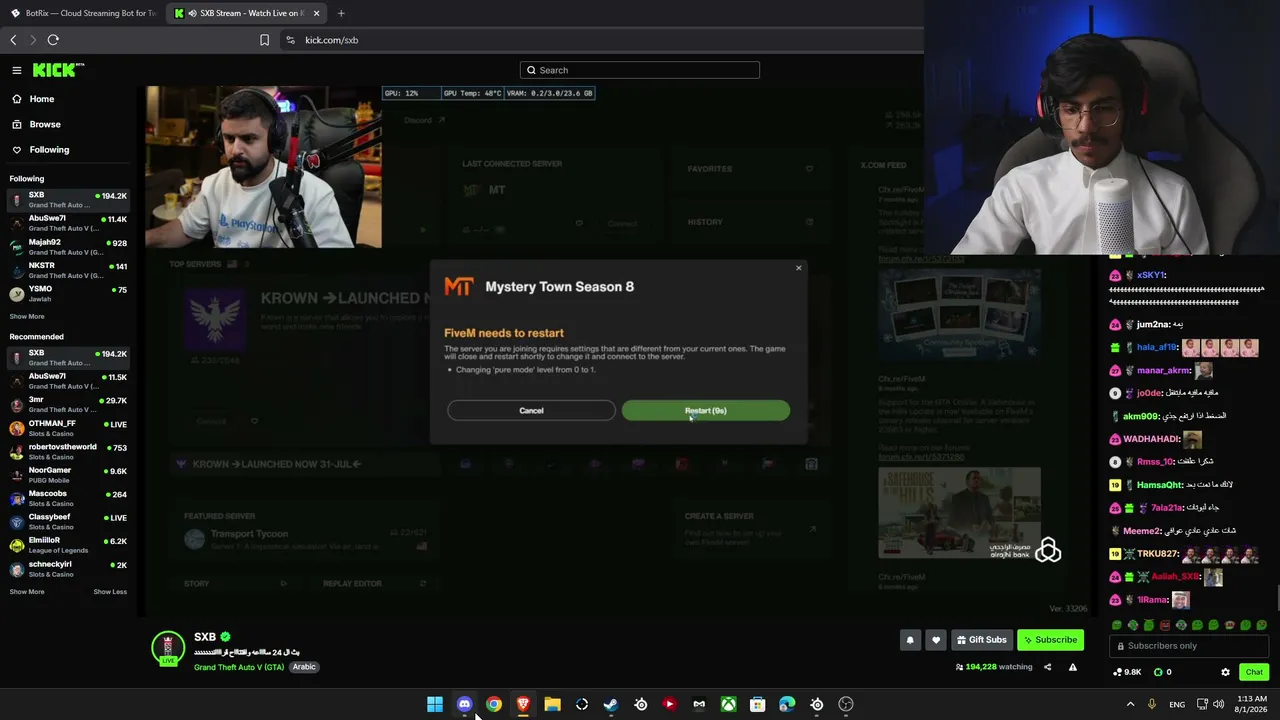This screenshot has width=1280, height=720.
Task: Click Cancel in FiveM restart dialog
Action: 531,410
